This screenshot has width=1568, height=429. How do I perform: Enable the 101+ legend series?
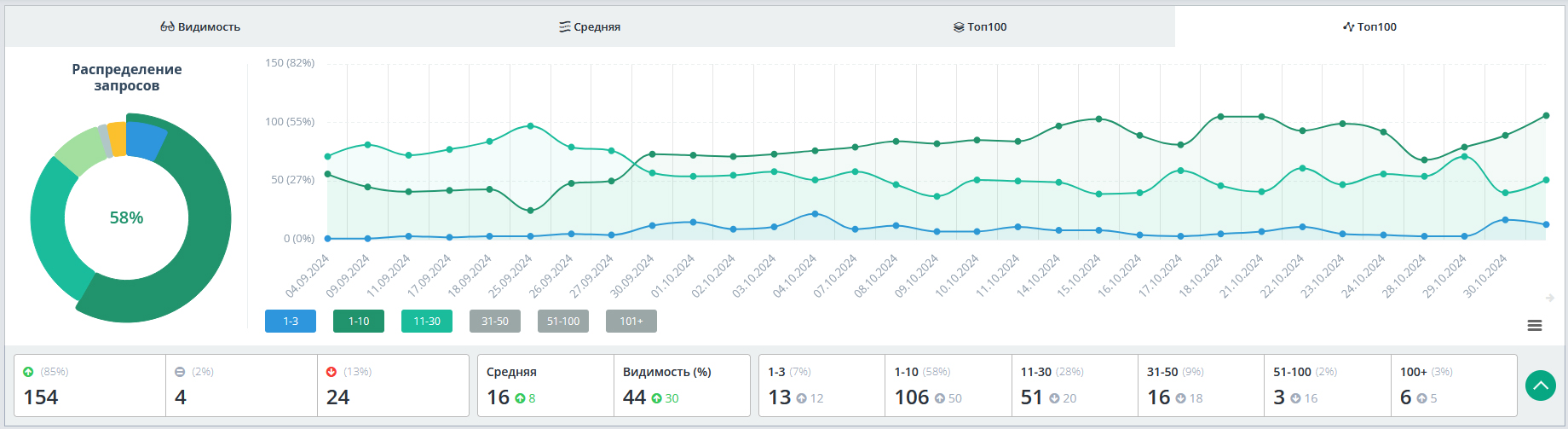631,322
